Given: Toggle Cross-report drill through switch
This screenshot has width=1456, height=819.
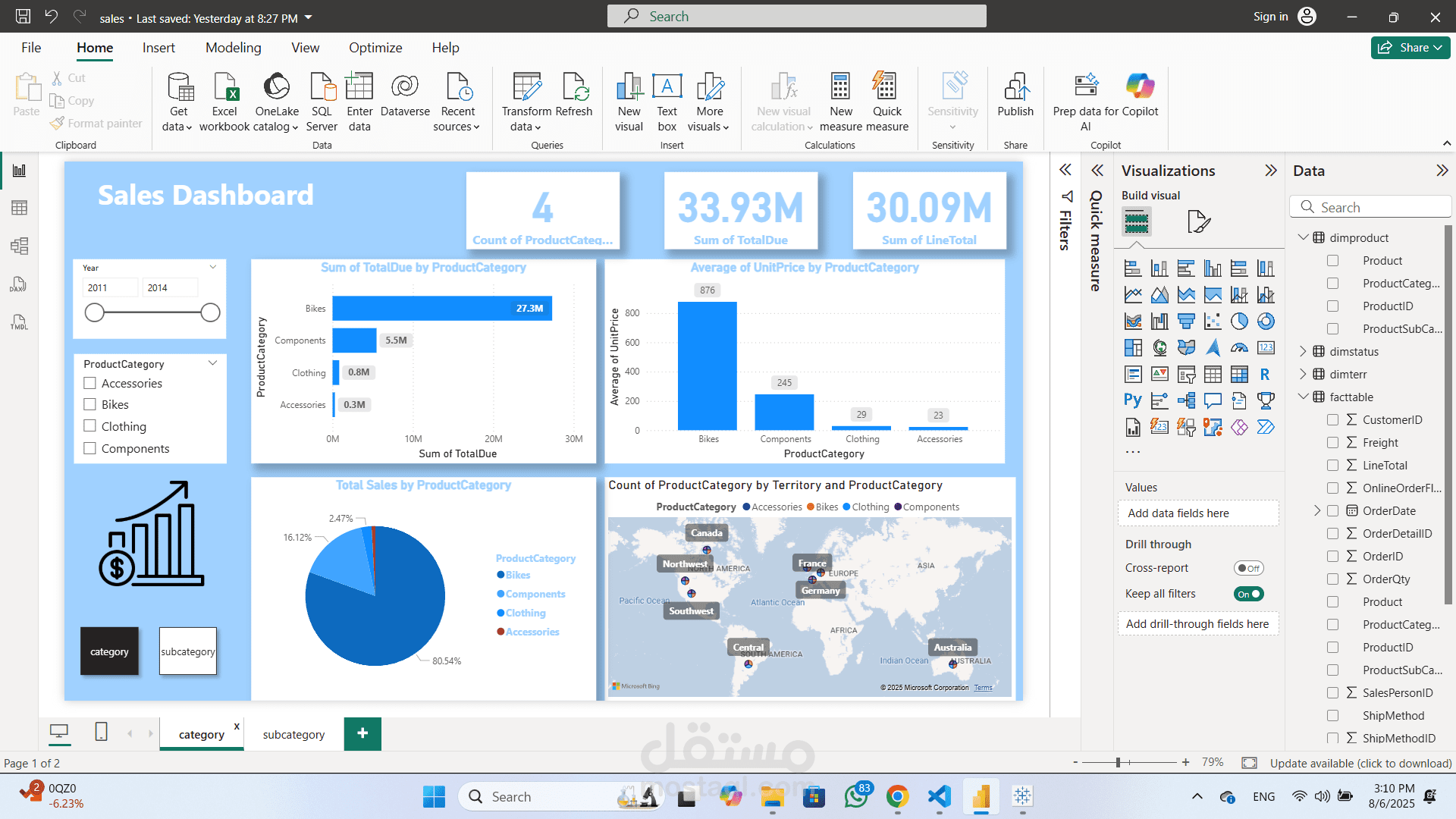Looking at the screenshot, I should (1249, 568).
